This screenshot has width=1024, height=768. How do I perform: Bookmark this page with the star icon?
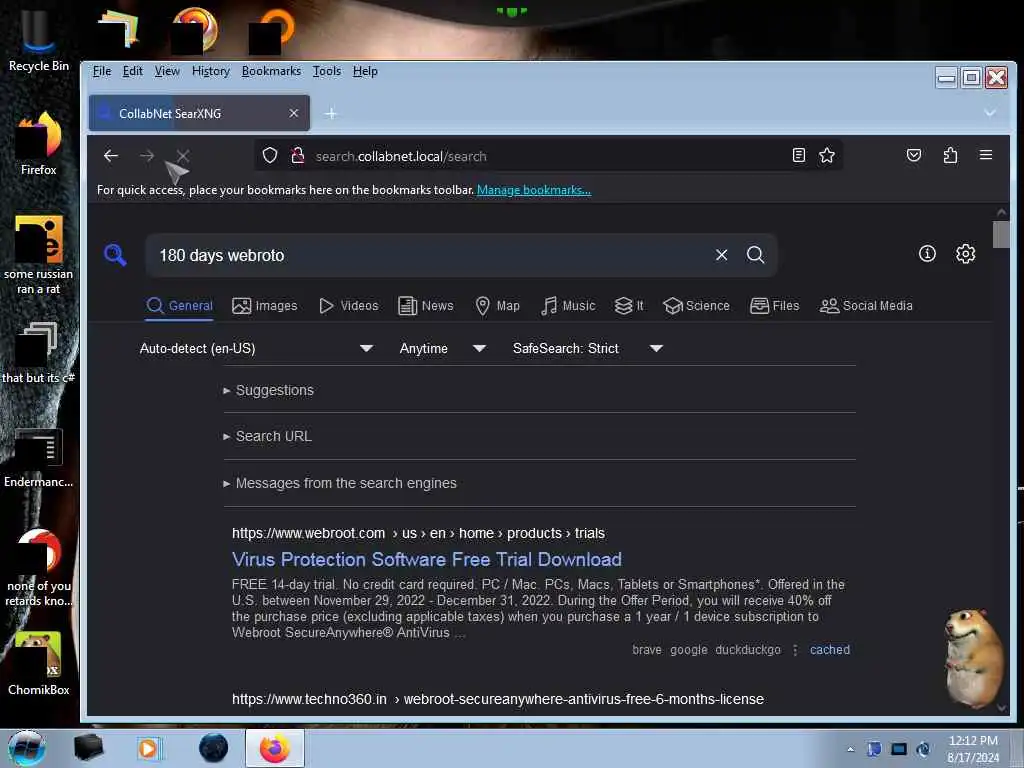(x=827, y=155)
